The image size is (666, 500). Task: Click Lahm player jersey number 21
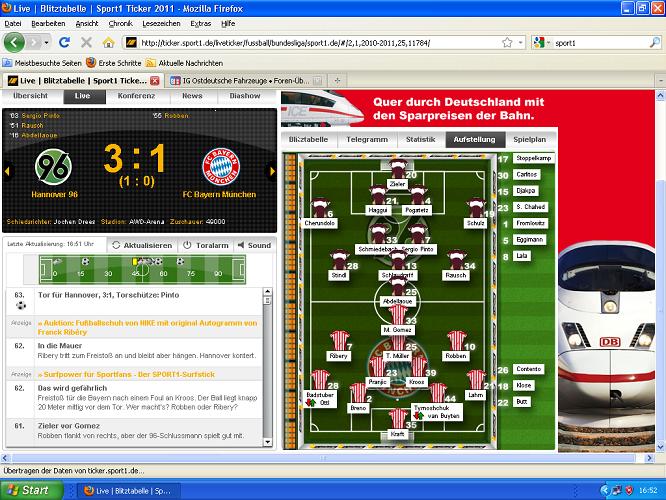pyautogui.click(x=476, y=380)
